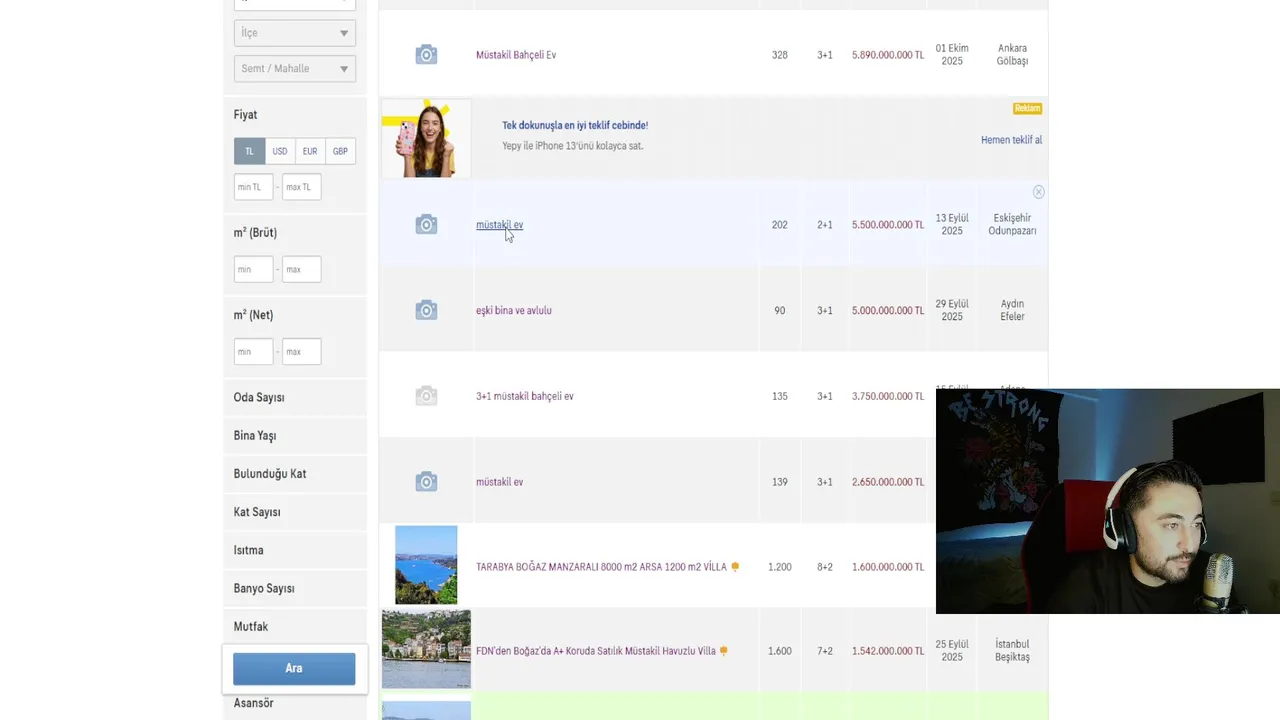This screenshot has width=1280, height=720.
Task: Click the 328 m² cell
Action: tap(780, 55)
